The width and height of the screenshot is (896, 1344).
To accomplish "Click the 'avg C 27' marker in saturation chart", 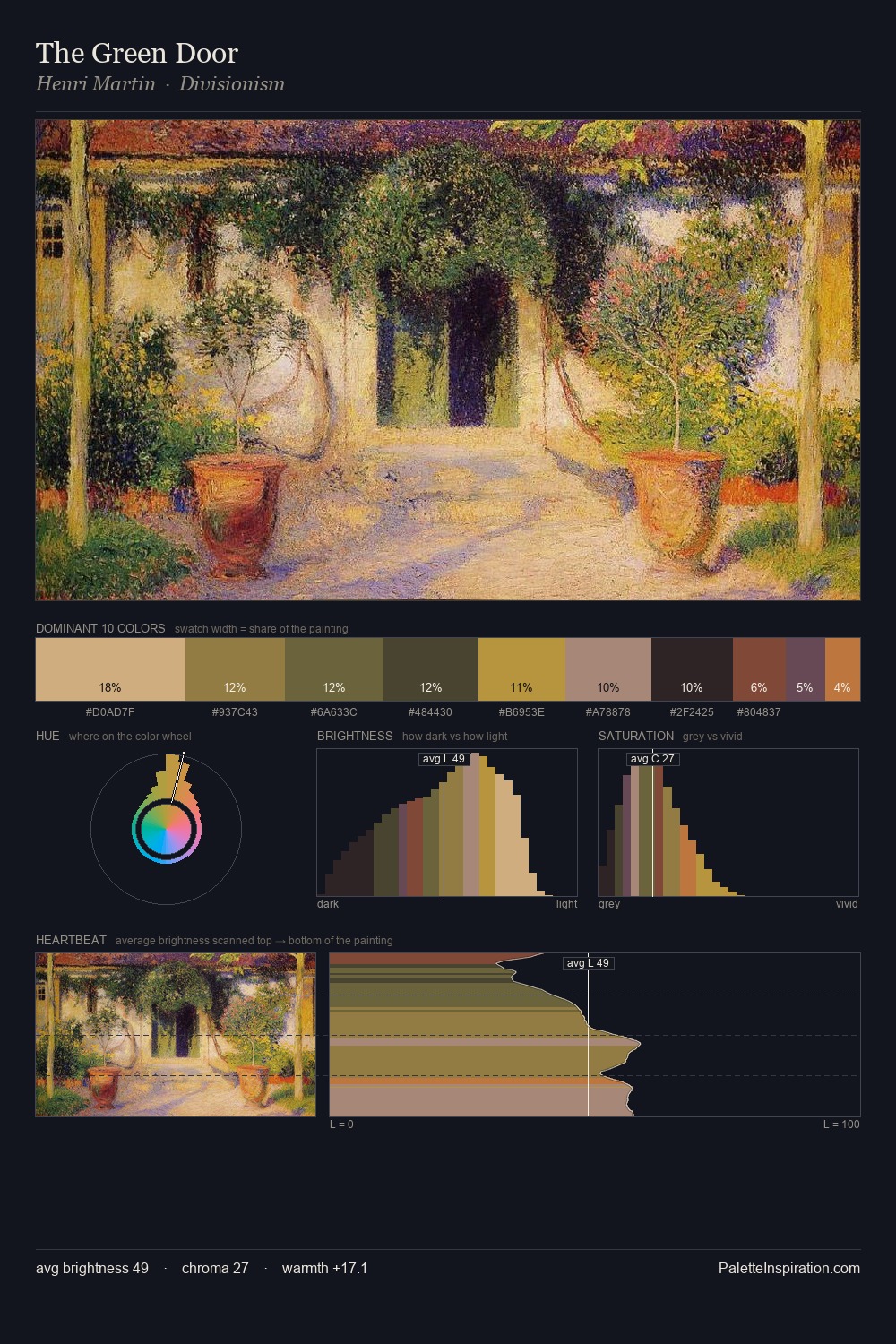I will 652,759.
